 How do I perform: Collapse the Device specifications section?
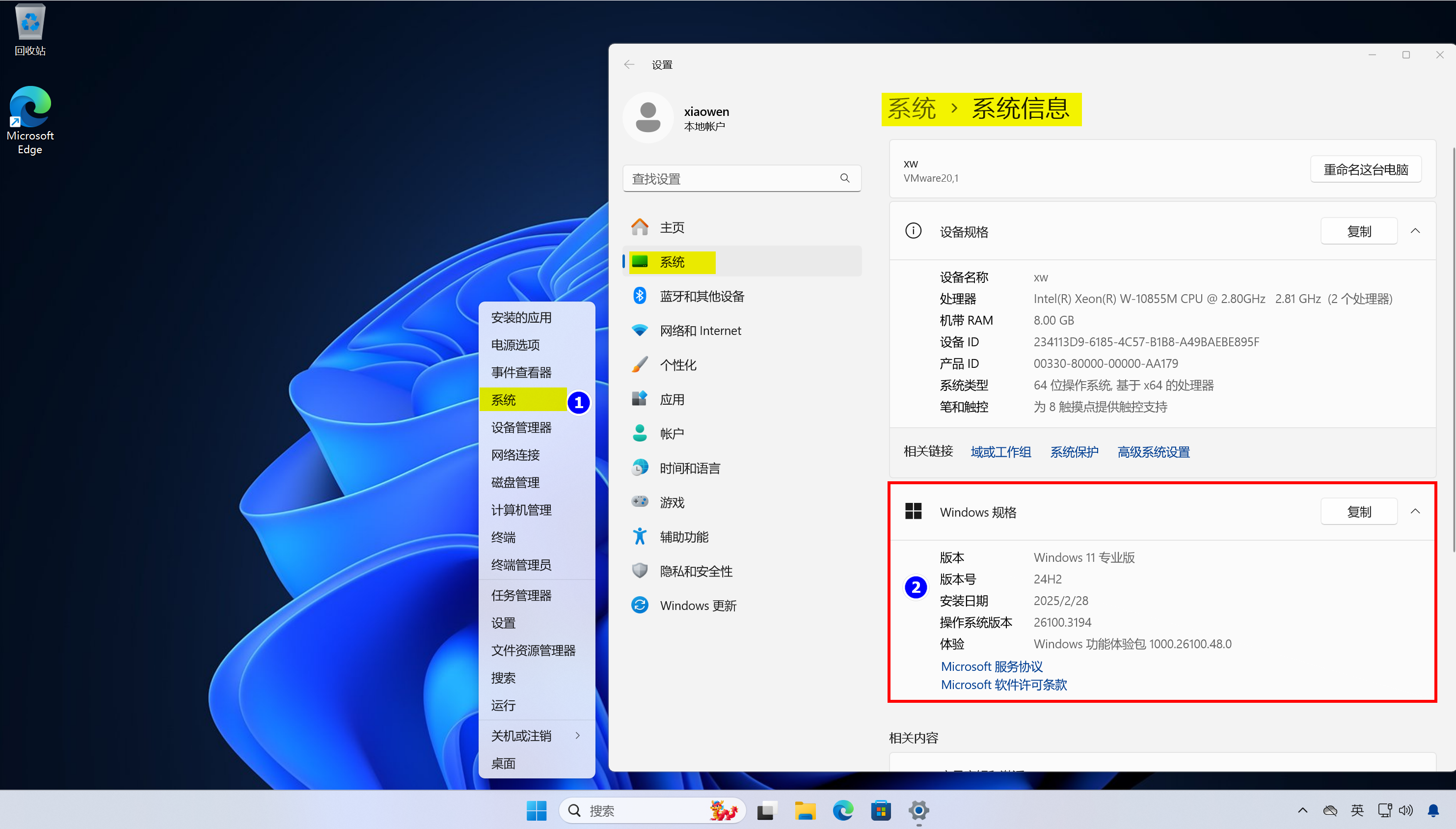pyautogui.click(x=1415, y=231)
